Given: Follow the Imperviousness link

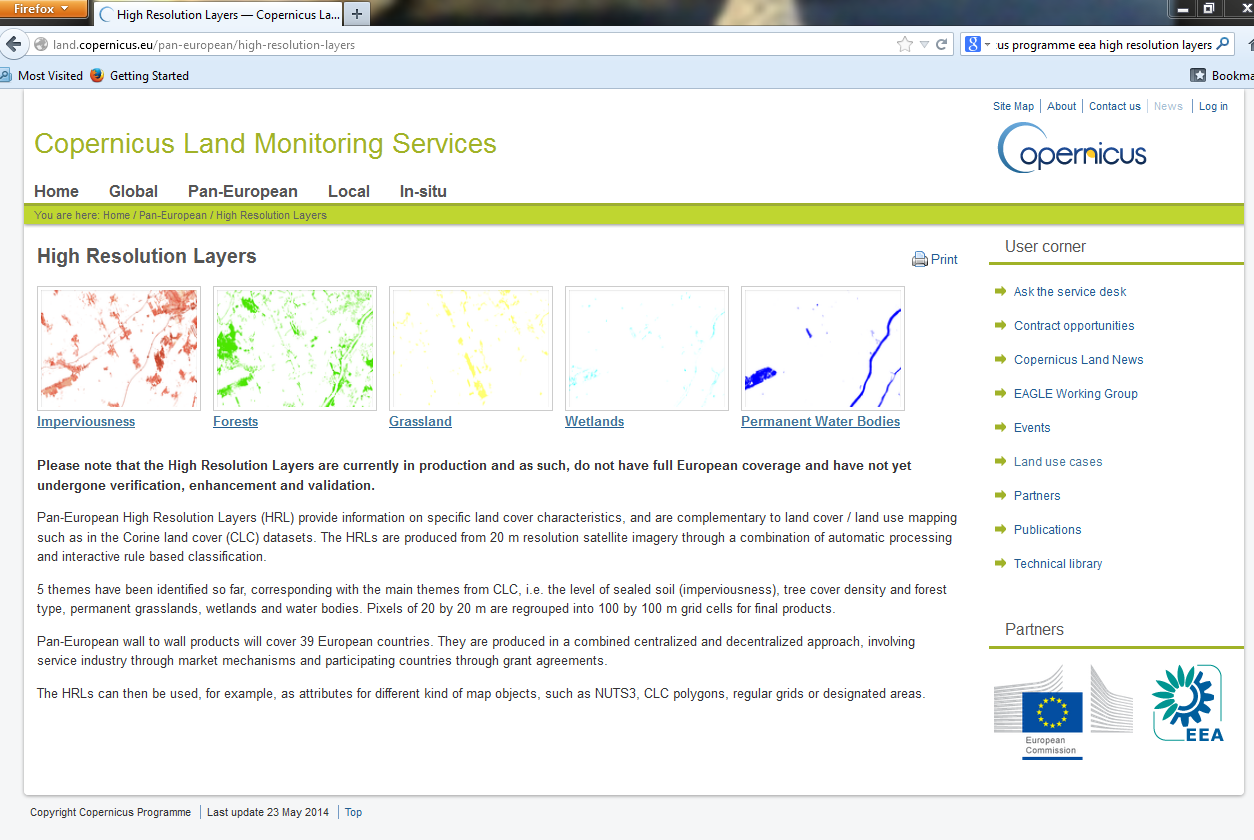Looking at the screenshot, I should 86,421.
